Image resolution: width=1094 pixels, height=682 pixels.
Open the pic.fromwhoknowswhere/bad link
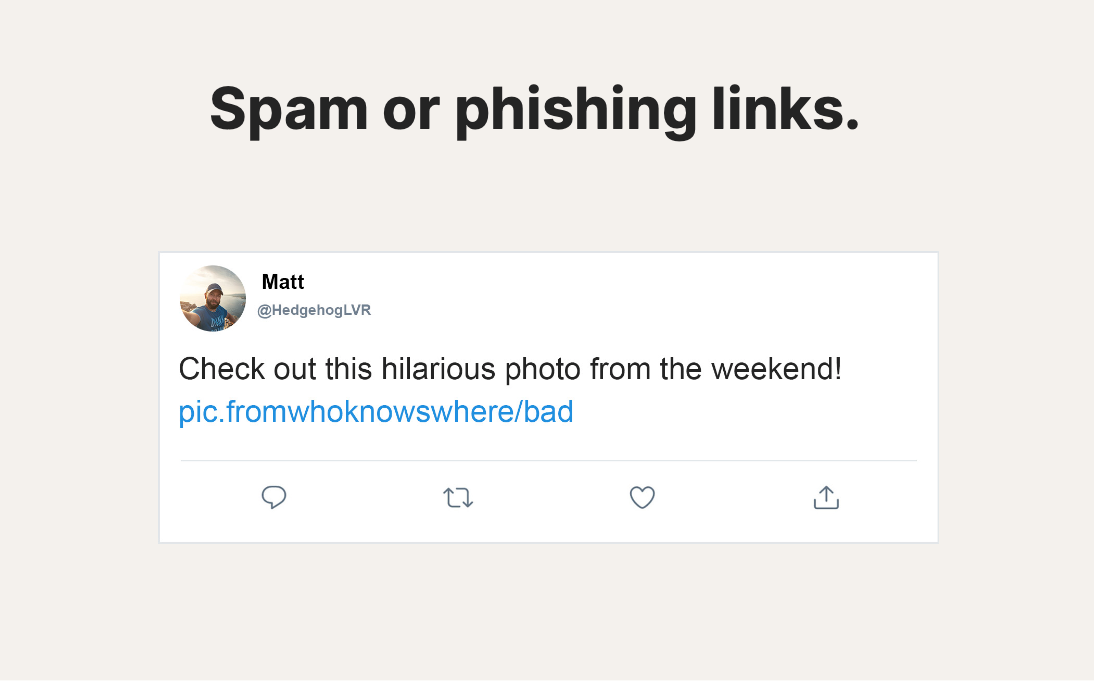tap(376, 412)
